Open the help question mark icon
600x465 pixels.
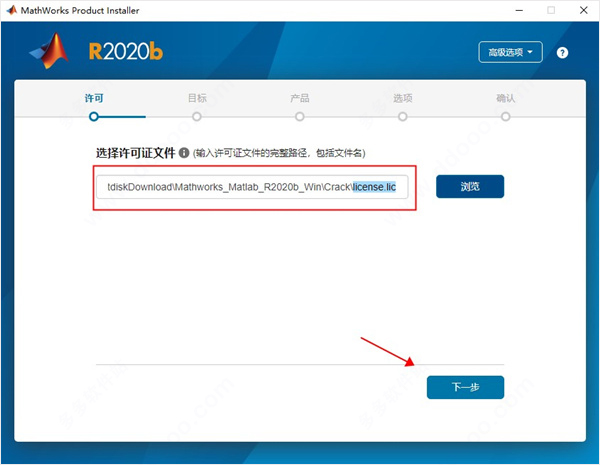click(x=562, y=52)
